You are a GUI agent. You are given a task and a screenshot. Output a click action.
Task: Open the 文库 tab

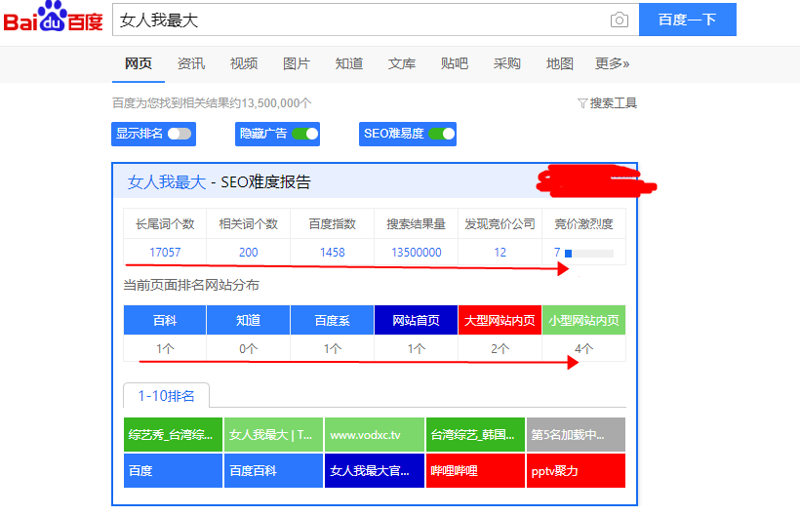(402, 63)
